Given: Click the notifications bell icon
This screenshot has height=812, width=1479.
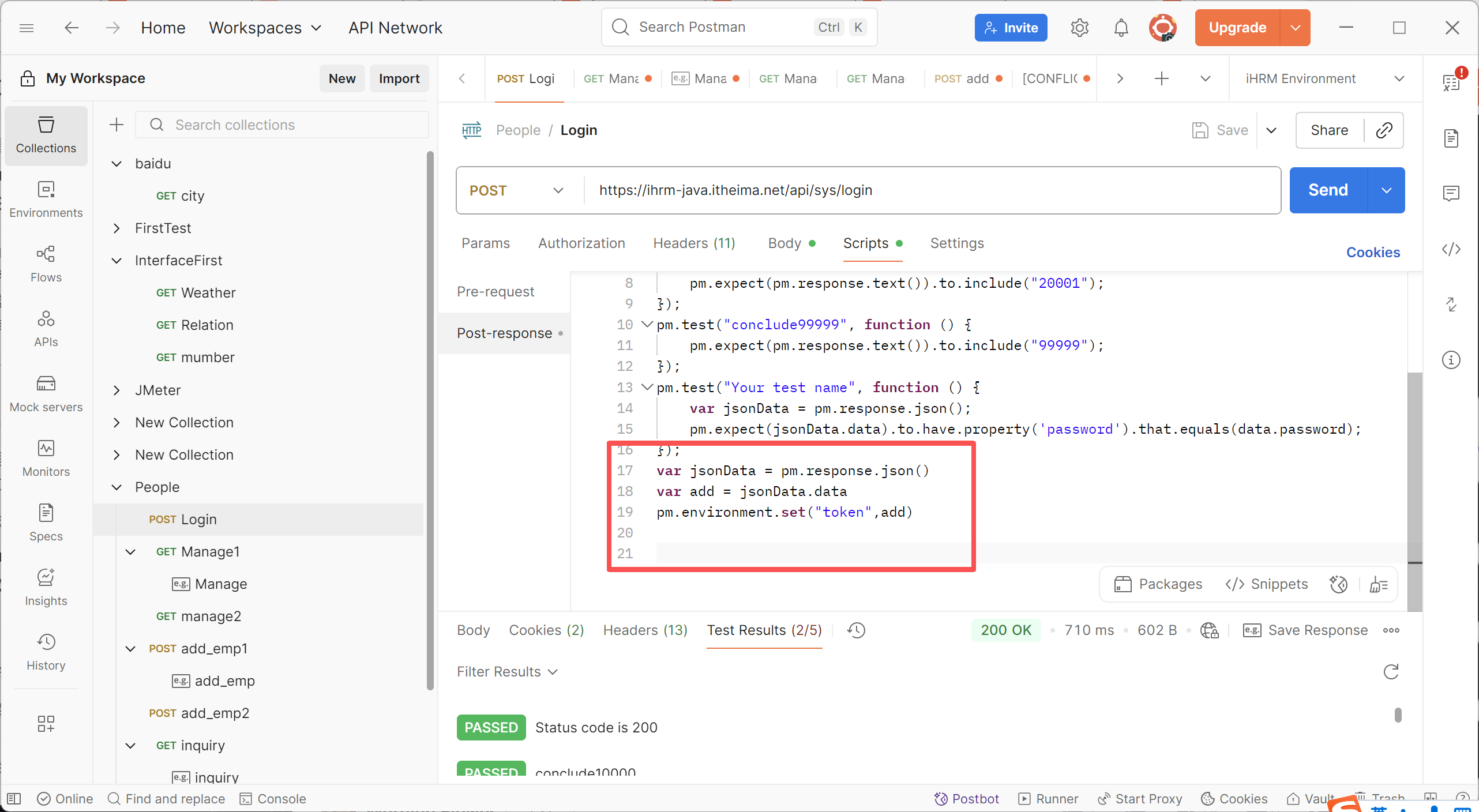Looking at the screenshot, I should [x=1121, y=28].
